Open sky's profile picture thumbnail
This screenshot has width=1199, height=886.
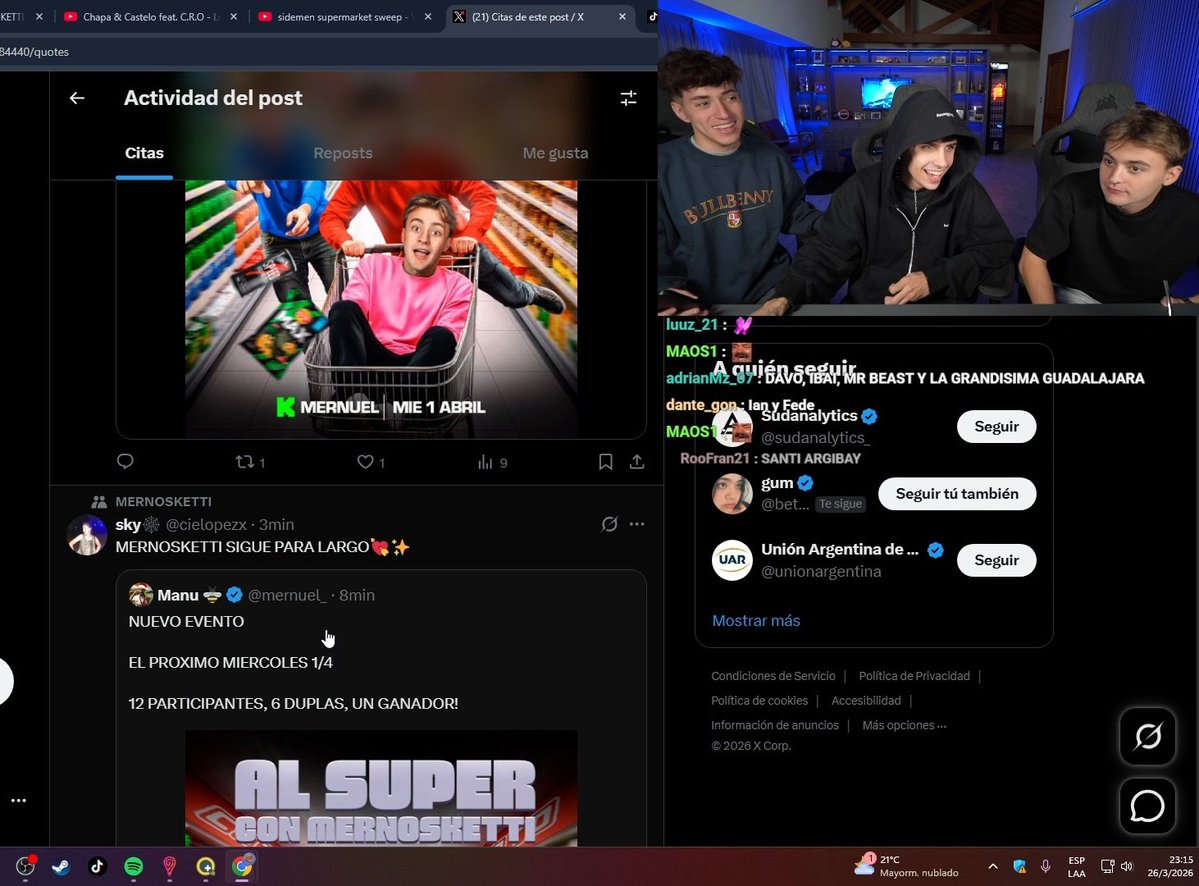[x=87, y=535]
